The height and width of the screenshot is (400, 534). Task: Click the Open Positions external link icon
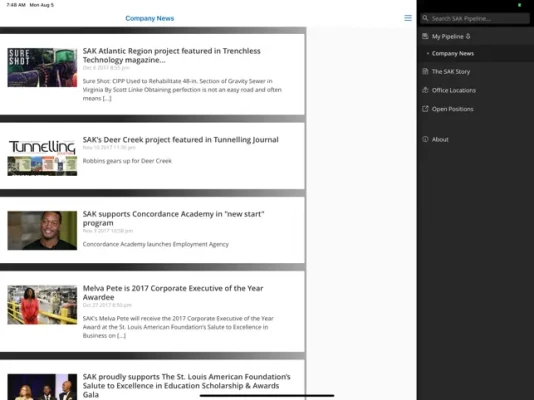[x=425, y=109]
